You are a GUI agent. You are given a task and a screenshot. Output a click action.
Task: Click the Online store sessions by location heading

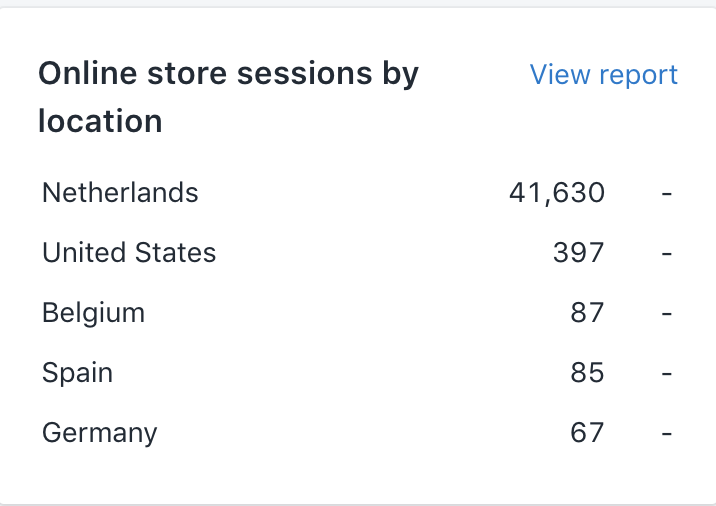click(x=228, y=97)
